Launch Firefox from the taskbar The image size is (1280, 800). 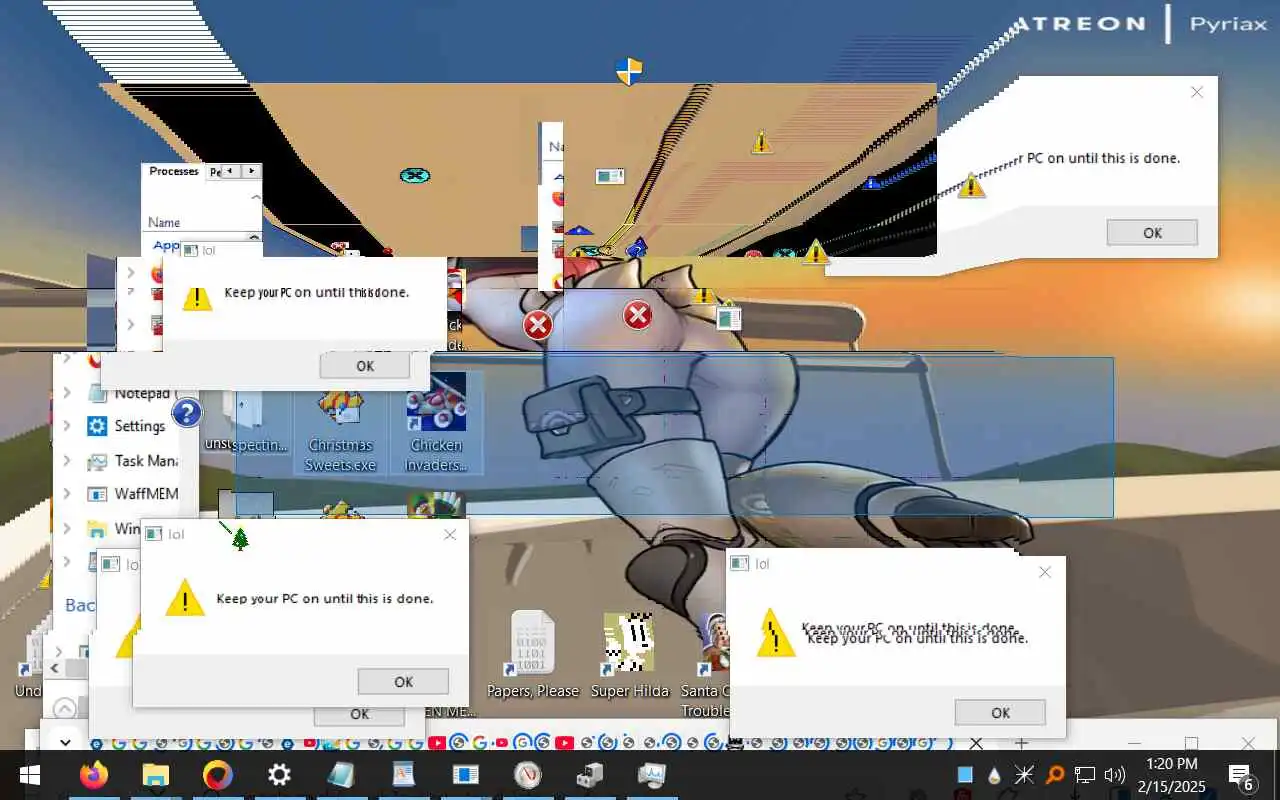coord(93,775)
